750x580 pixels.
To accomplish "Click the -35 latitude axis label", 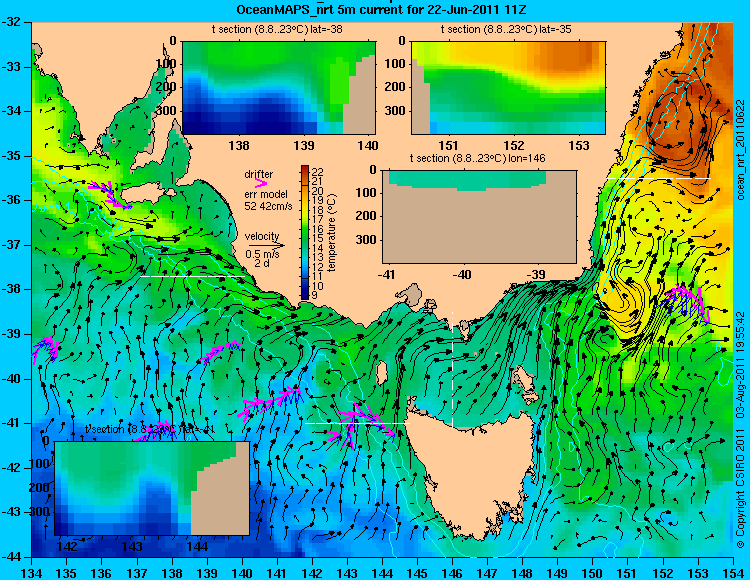I will point(12,156).
